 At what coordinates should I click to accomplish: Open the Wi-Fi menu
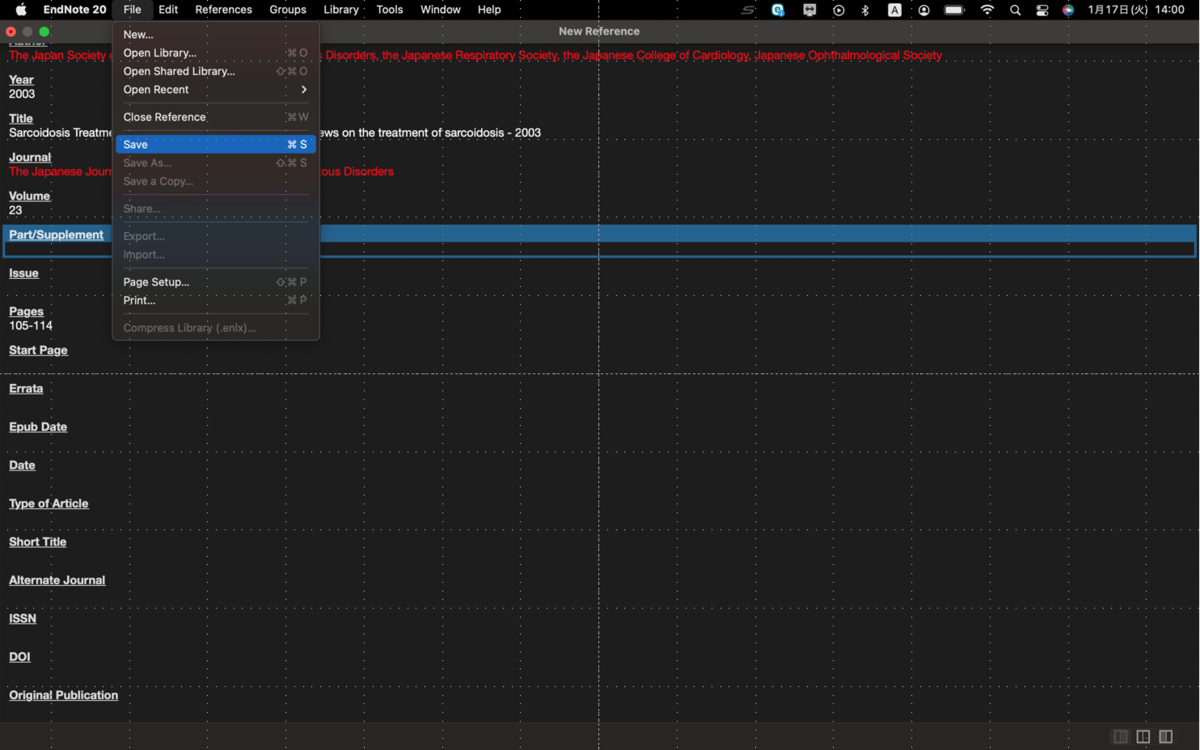[988, 10]
